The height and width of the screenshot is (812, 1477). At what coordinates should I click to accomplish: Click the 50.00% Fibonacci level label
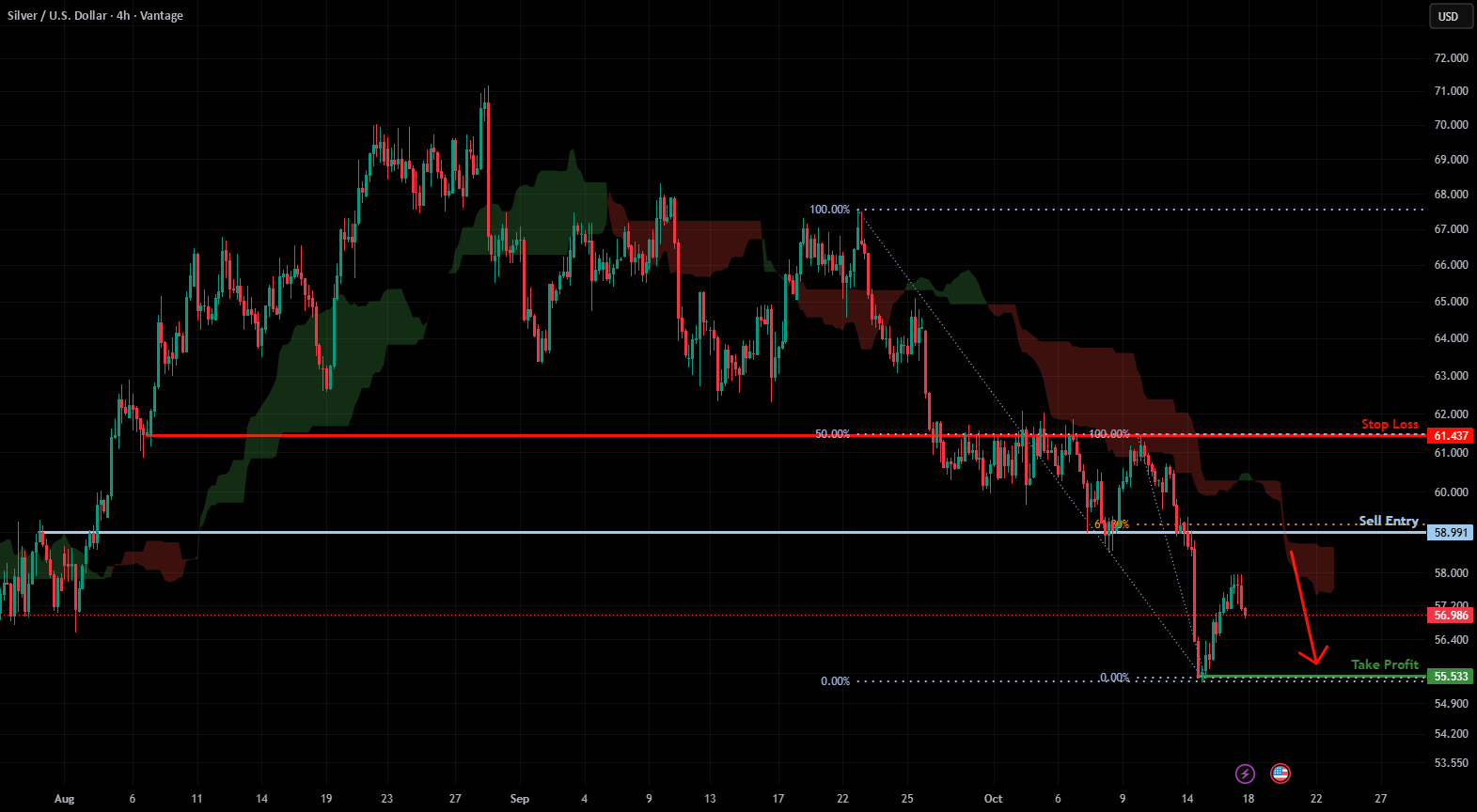832,434
